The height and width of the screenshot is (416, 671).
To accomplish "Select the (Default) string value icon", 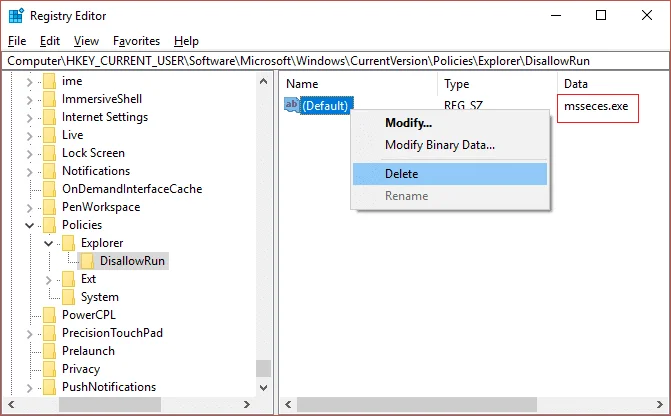I will pos(292,105).
